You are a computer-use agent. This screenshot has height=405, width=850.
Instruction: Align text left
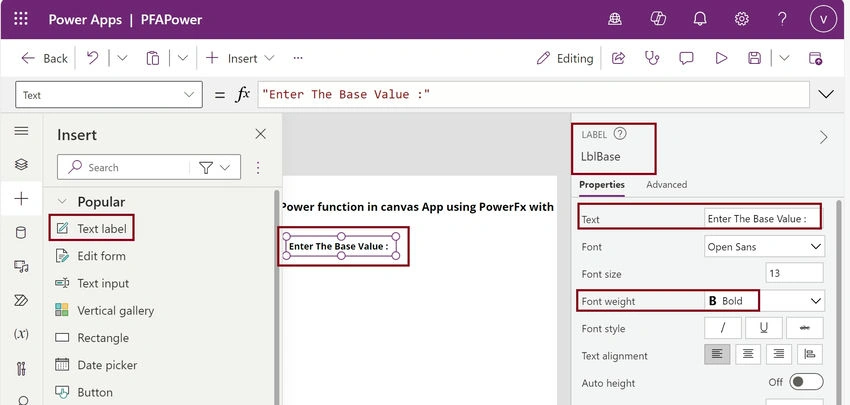coord(717,354)
